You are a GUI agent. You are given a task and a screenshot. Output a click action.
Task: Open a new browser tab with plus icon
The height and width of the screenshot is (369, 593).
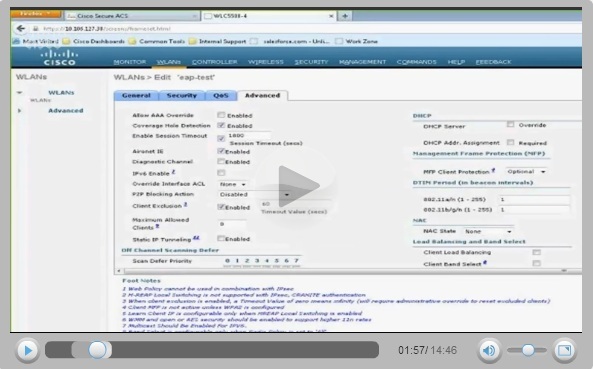[345, 16]
